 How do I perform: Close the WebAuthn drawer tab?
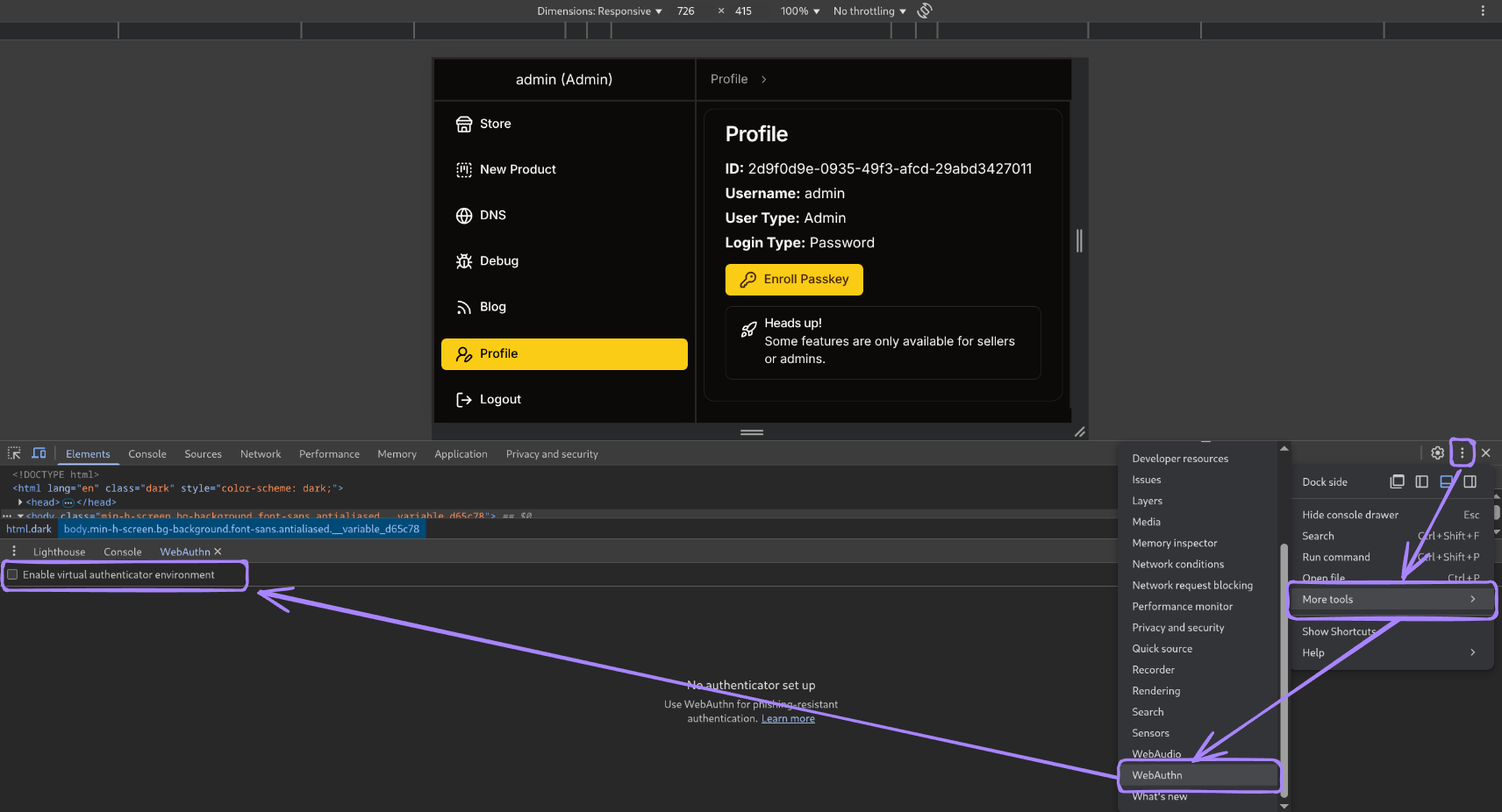tap(218, 552)
